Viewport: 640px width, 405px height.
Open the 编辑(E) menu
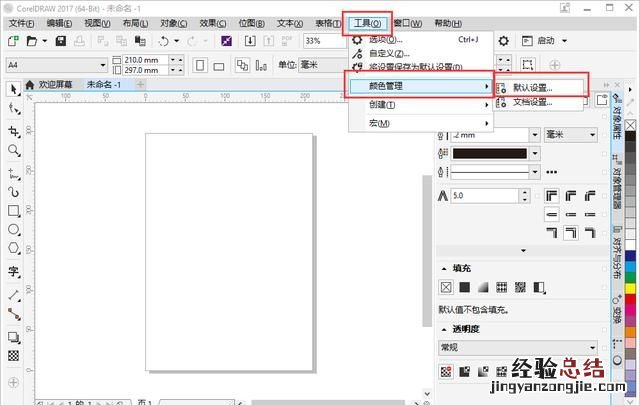coord(59,24)
